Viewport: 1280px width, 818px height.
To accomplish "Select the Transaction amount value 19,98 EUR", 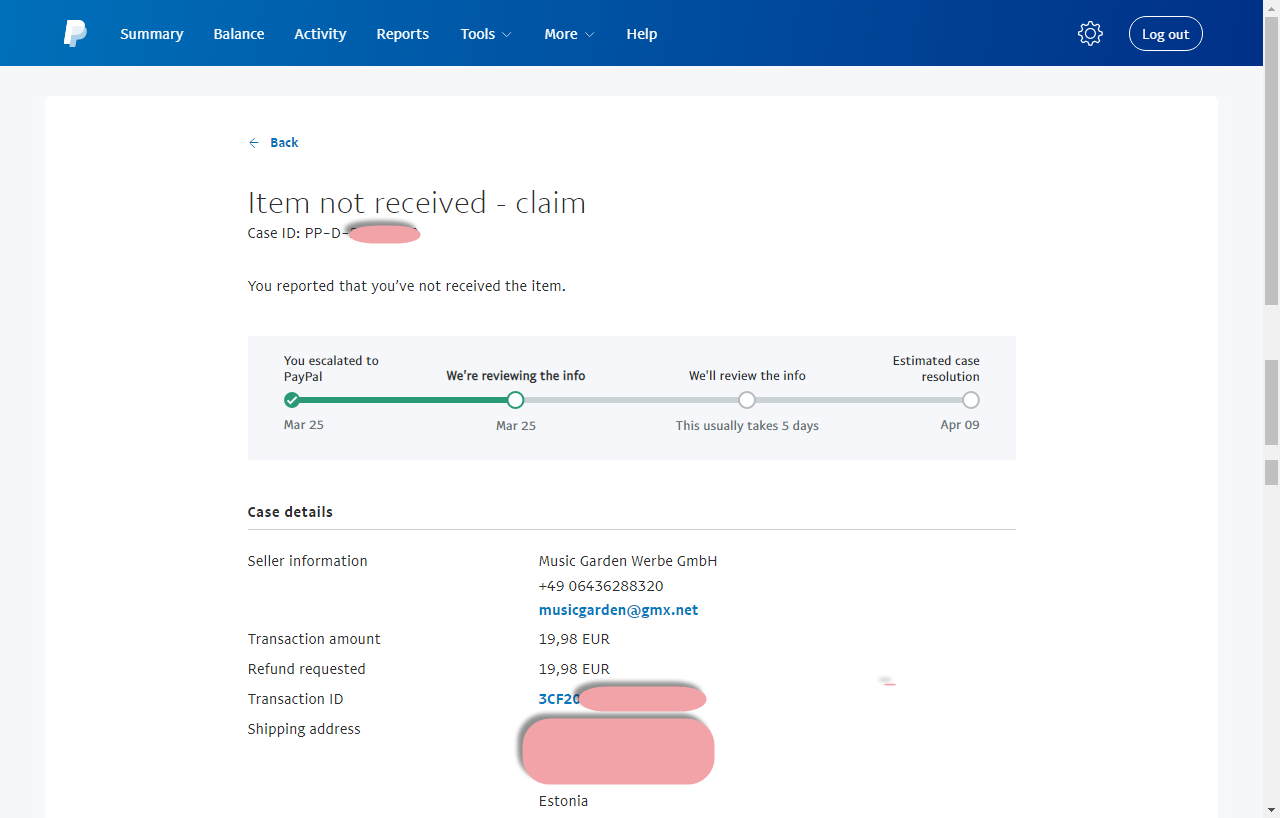I will pyautogui.click(x=574, y=639).
